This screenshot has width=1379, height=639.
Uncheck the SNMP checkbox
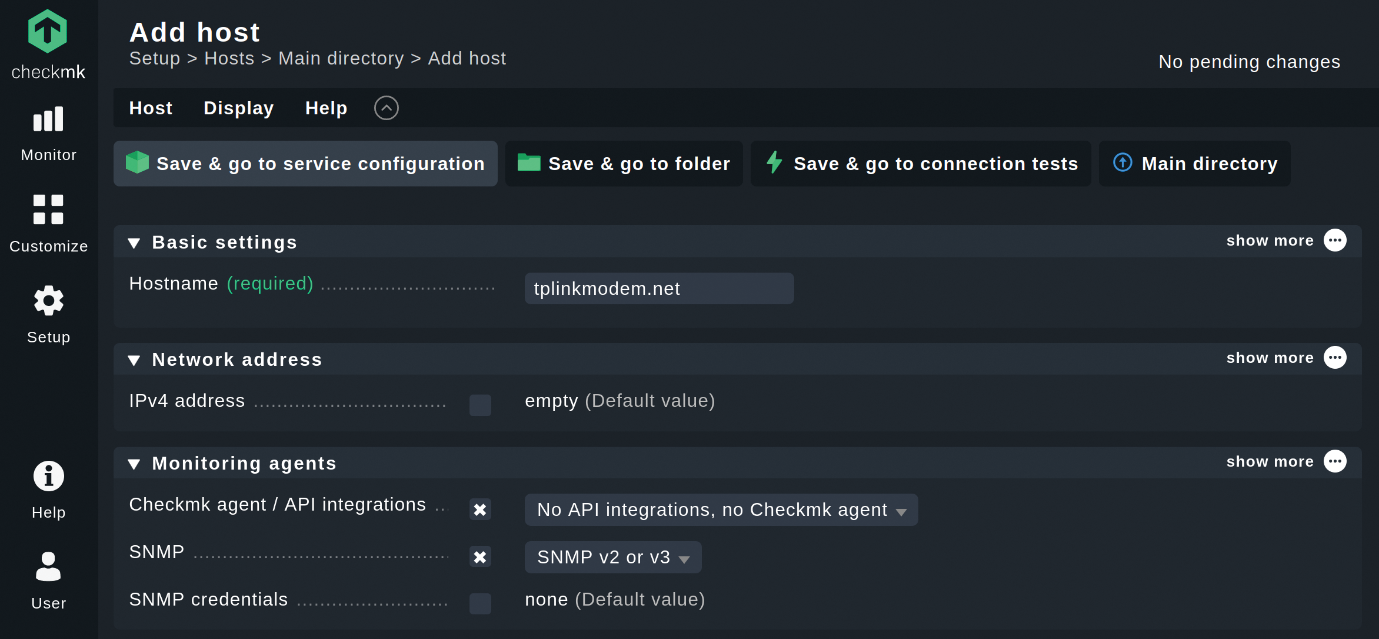pos(480,557)
